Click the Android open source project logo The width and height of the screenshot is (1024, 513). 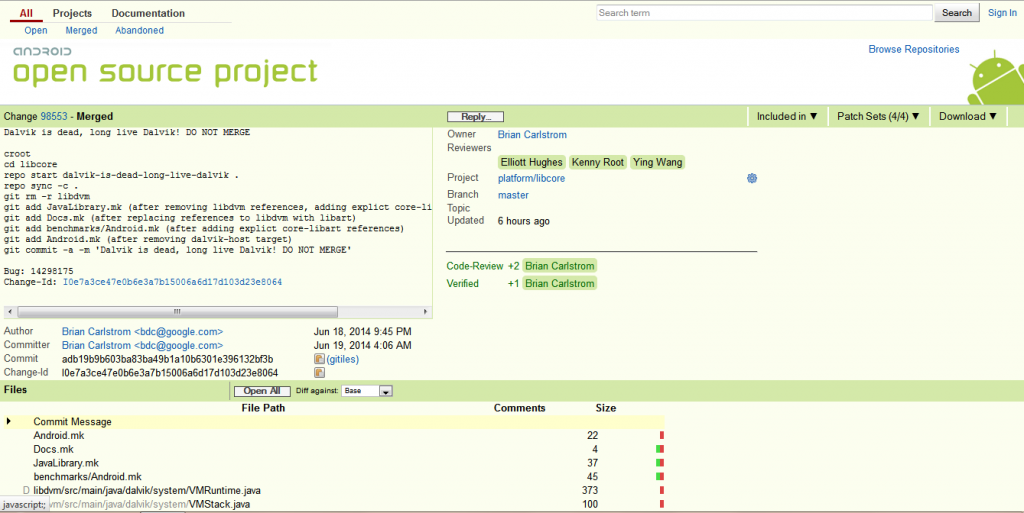(165, 66)
